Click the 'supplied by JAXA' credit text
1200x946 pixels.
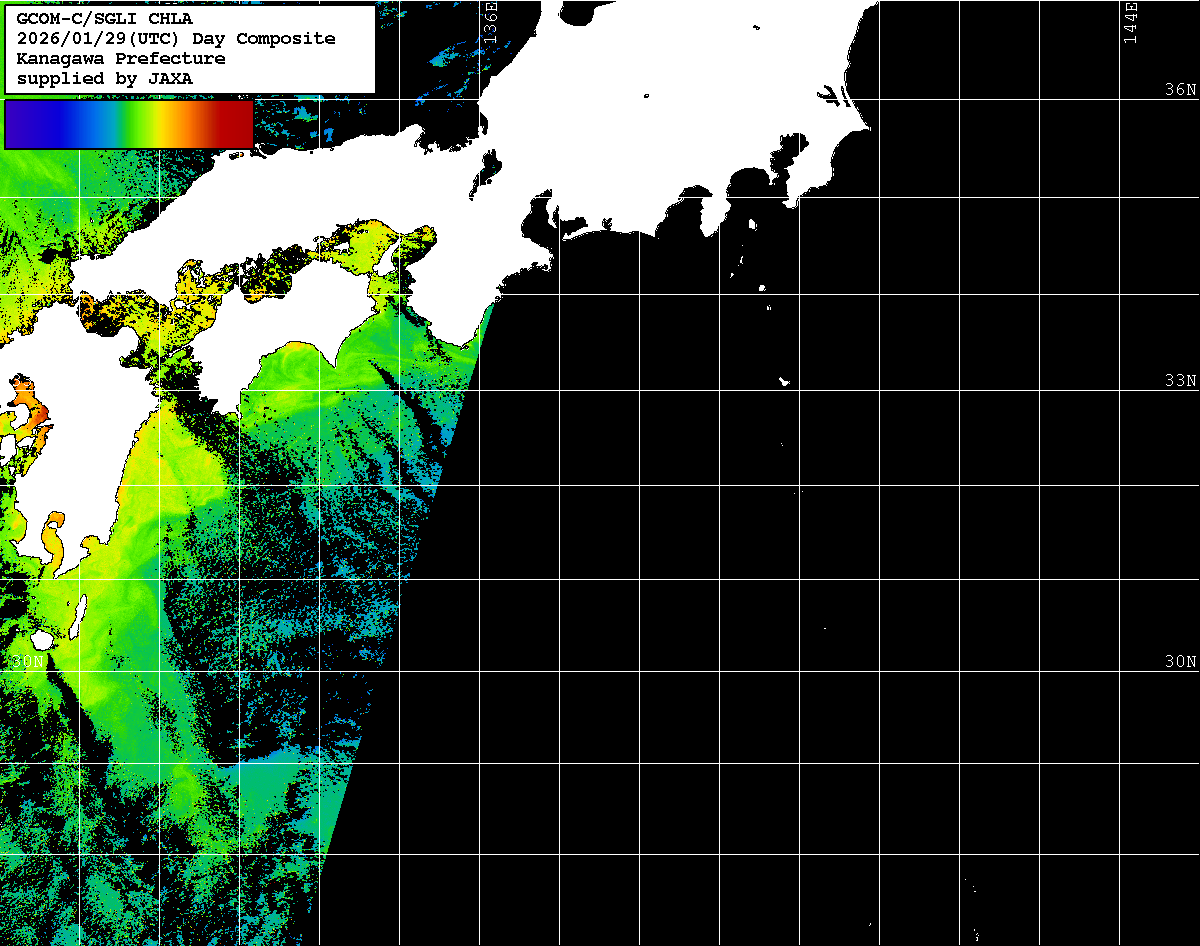pyautogui.click(x=105, y=78)
